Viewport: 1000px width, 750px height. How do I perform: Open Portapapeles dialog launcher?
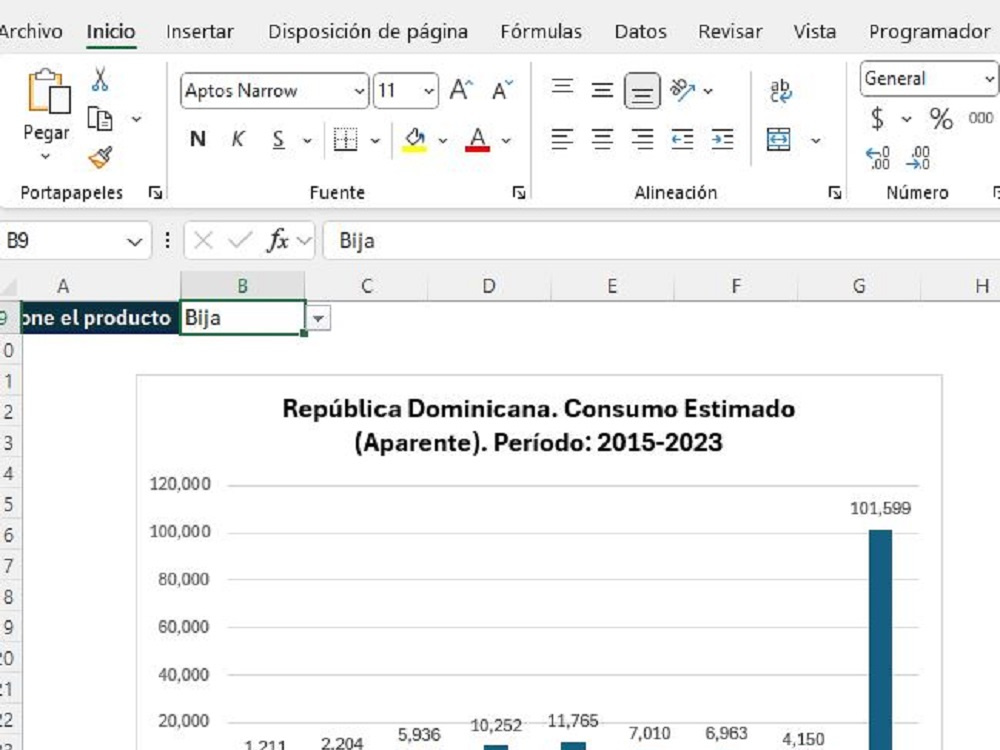click(x=155, y=193)
